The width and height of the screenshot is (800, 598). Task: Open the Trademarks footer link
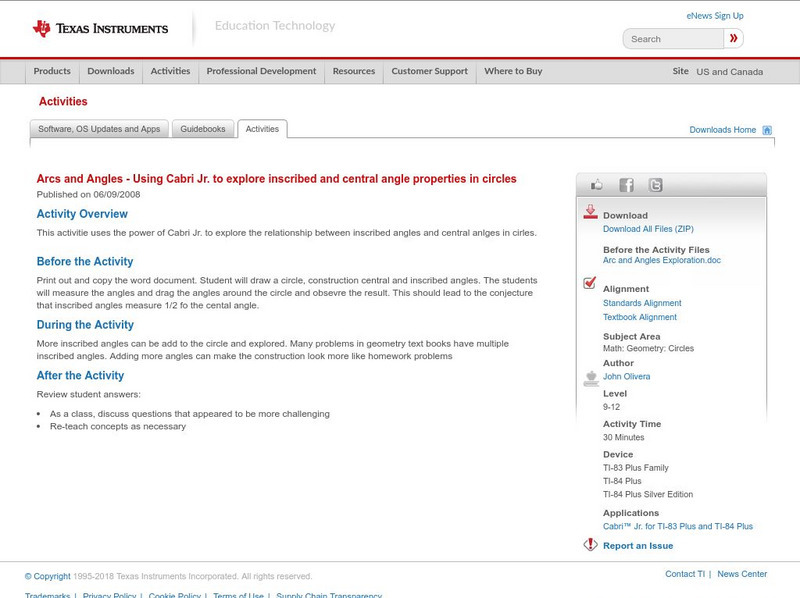click(47, 595)
